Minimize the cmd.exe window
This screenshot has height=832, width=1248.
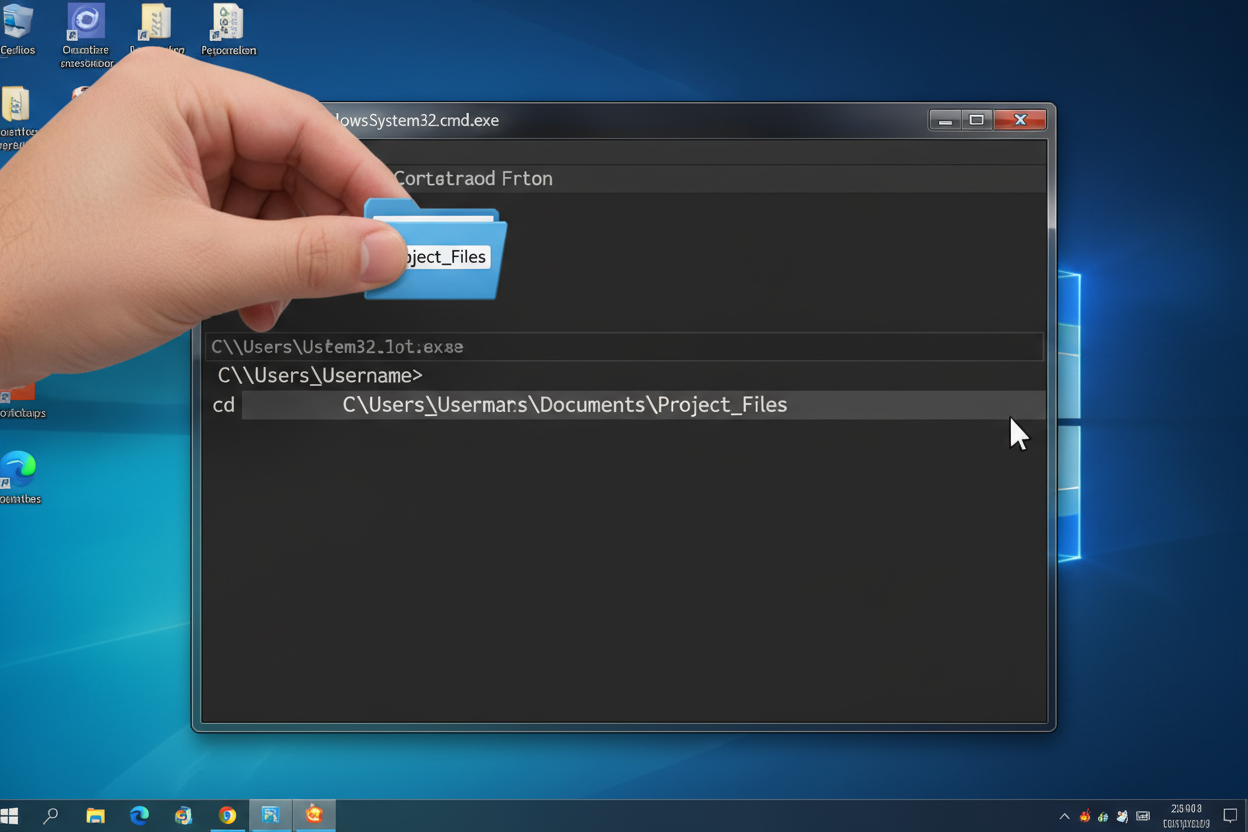click(945, 120)
